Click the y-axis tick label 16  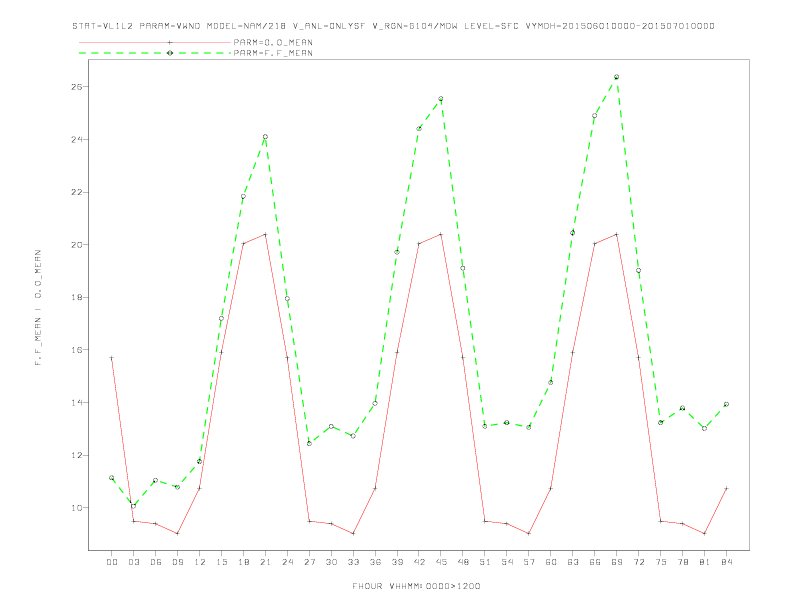[77, 350]
